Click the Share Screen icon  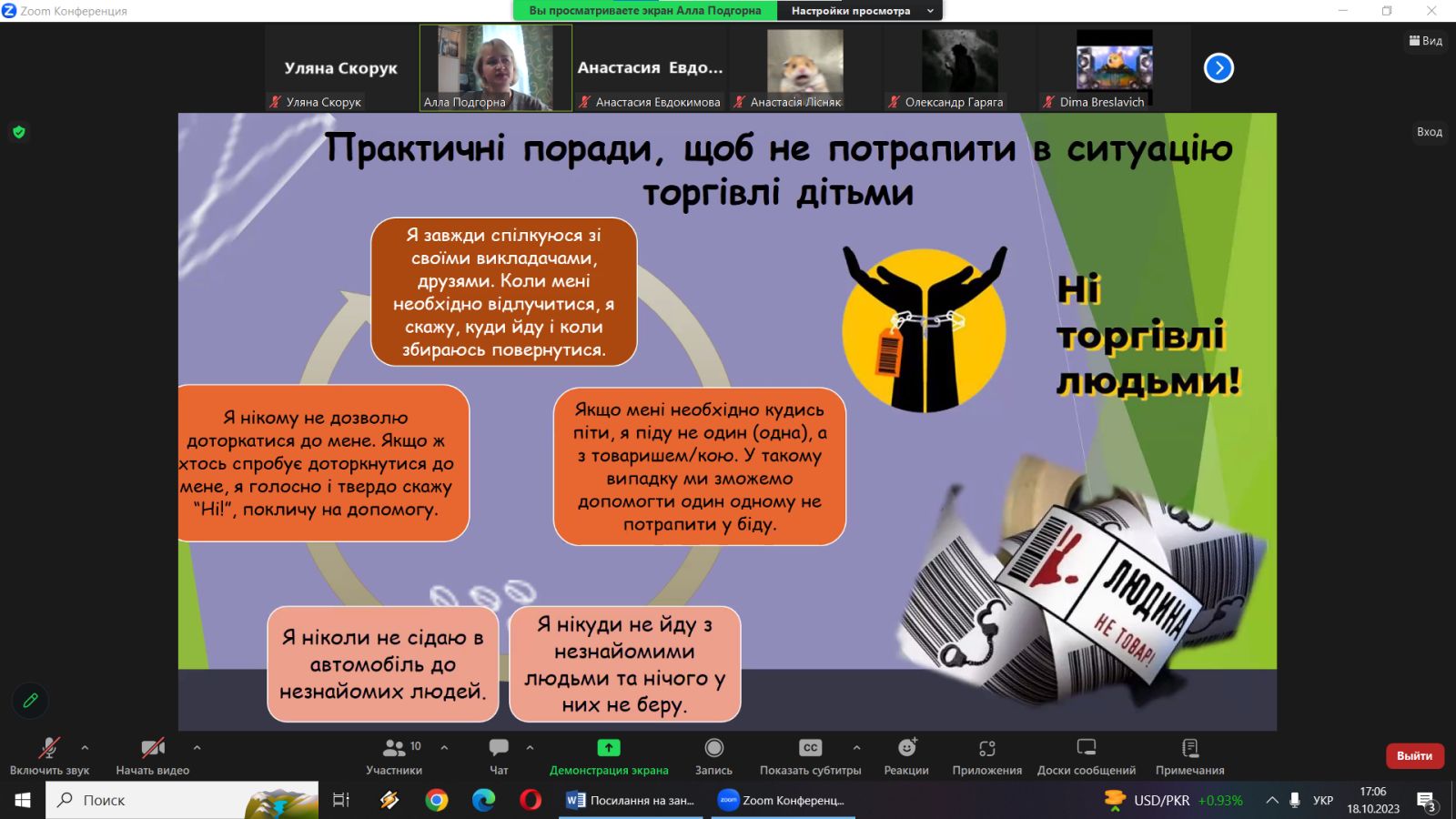(x=608, y=748)
